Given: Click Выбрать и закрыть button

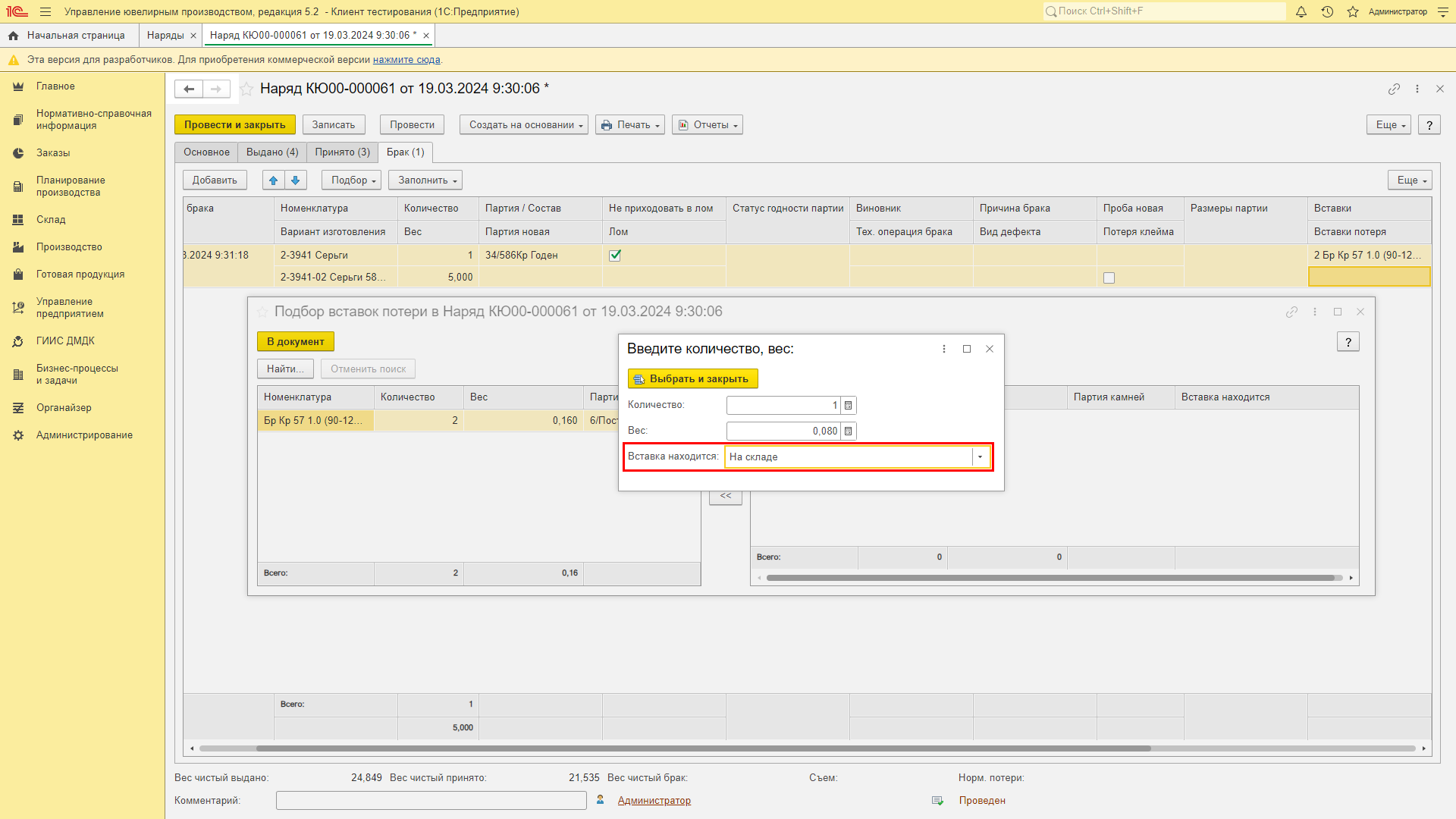Looking at the screenshot, I should [x=692, y=378].
